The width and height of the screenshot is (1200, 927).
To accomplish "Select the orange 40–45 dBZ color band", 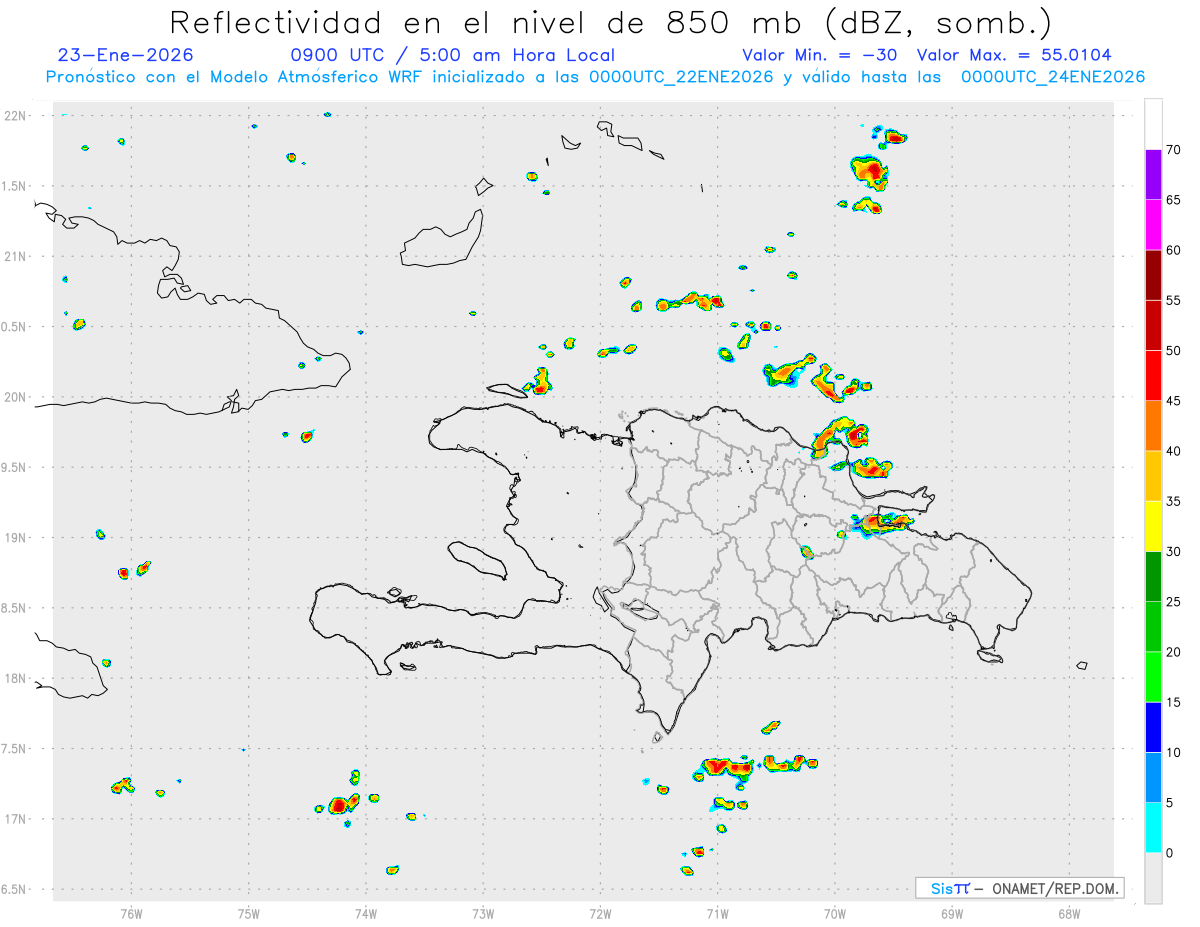I will pyautogui.click(x=1153, y=426).
